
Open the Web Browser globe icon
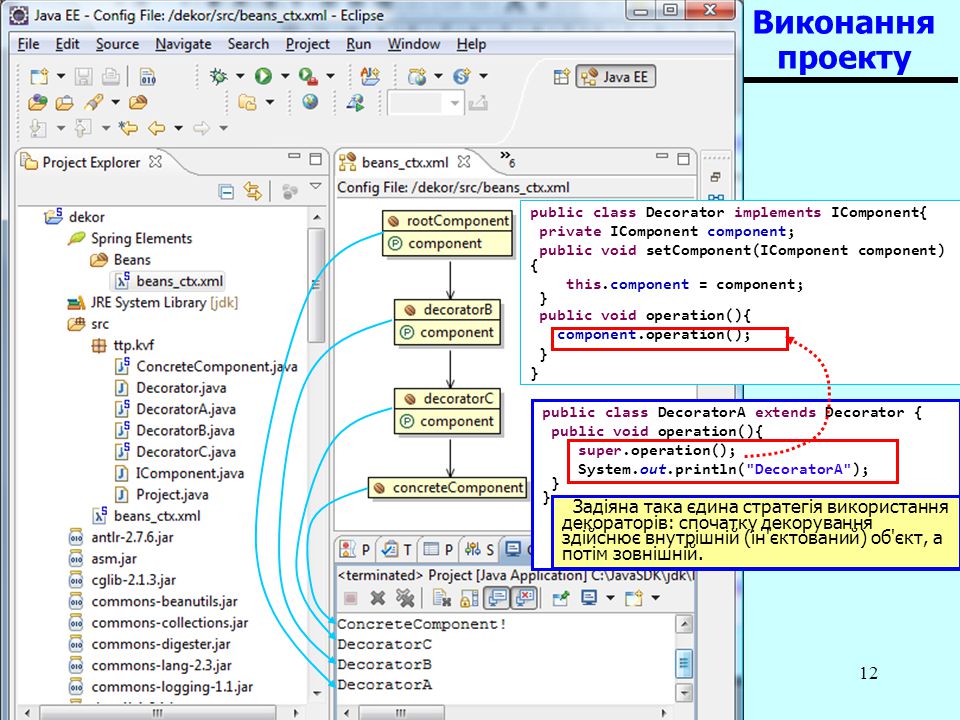coord(310,102)
